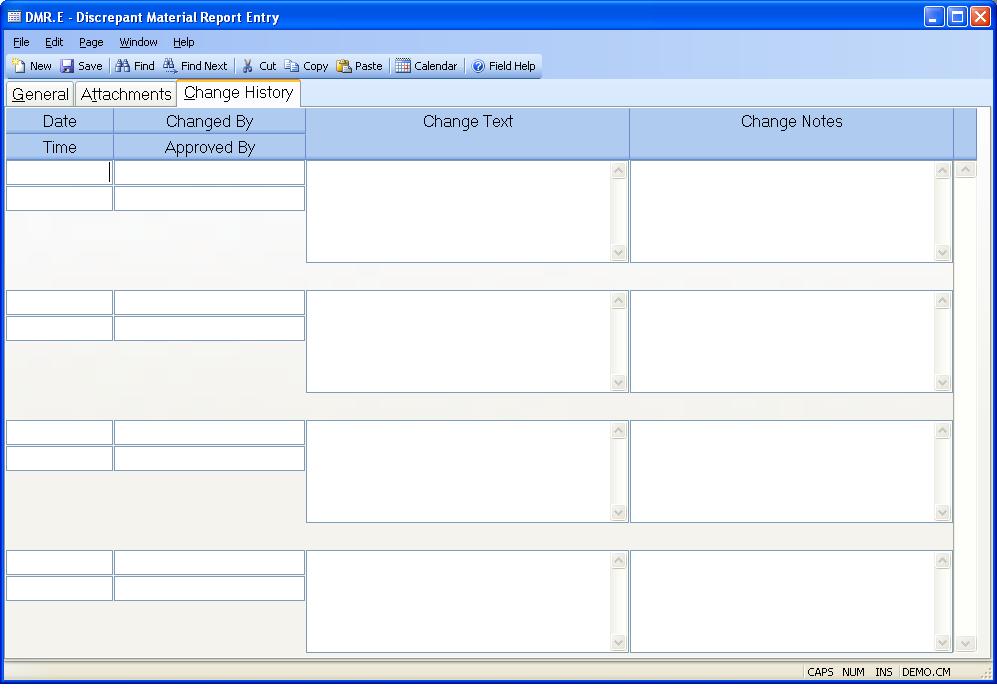
Task: Switch to the Attachments tab
Action: [126, 94]
